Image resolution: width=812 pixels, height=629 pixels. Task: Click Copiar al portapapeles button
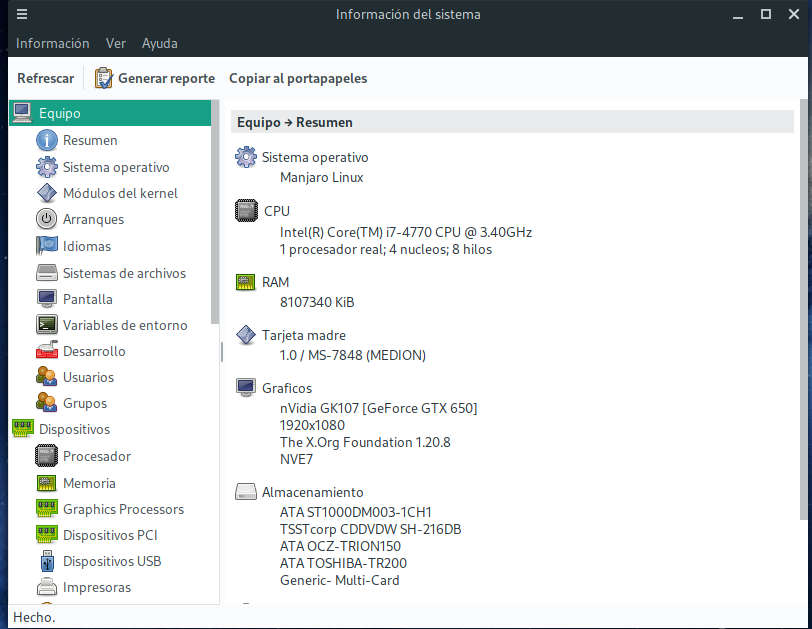point(298,78)
